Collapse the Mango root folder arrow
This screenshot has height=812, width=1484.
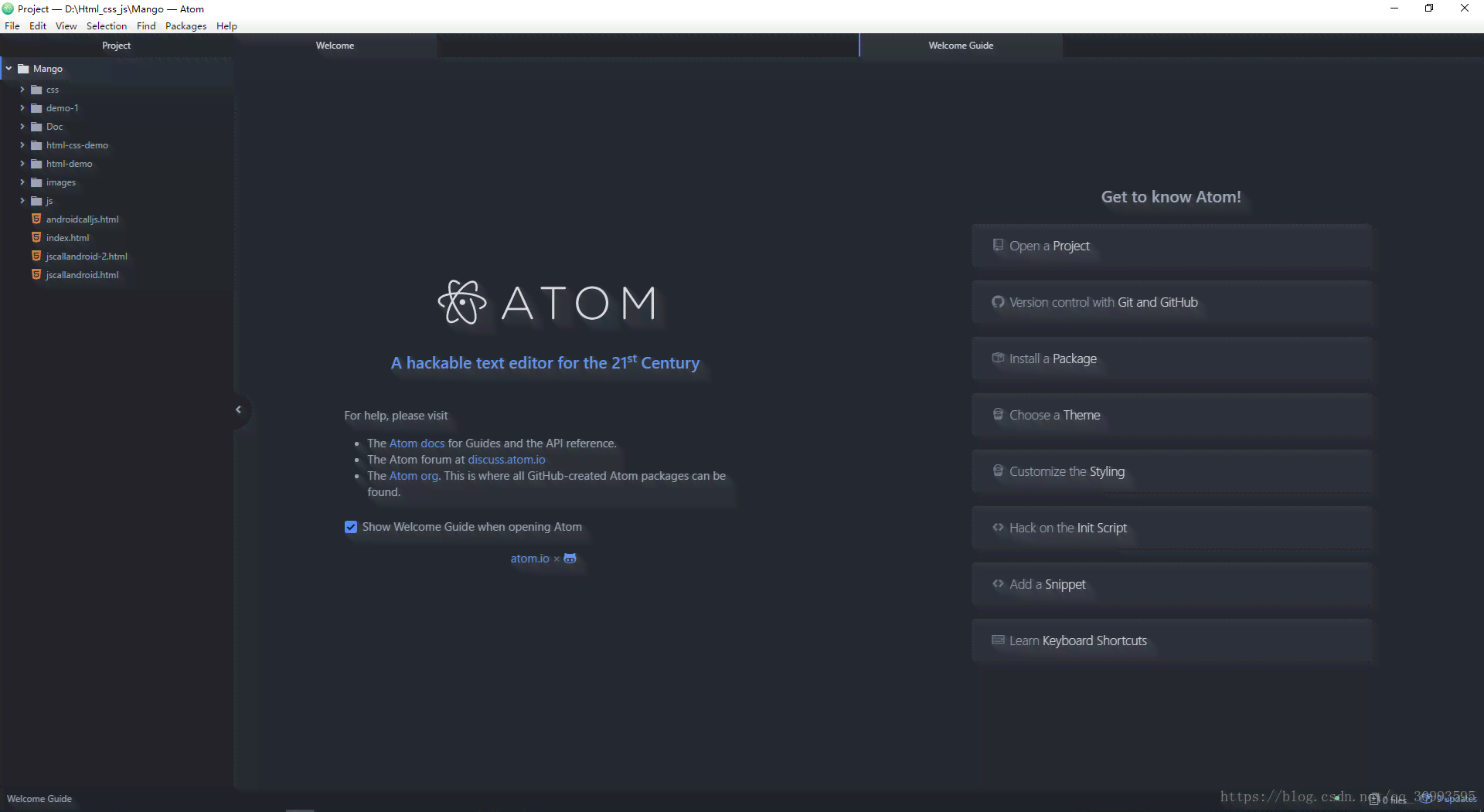(9, 69)
